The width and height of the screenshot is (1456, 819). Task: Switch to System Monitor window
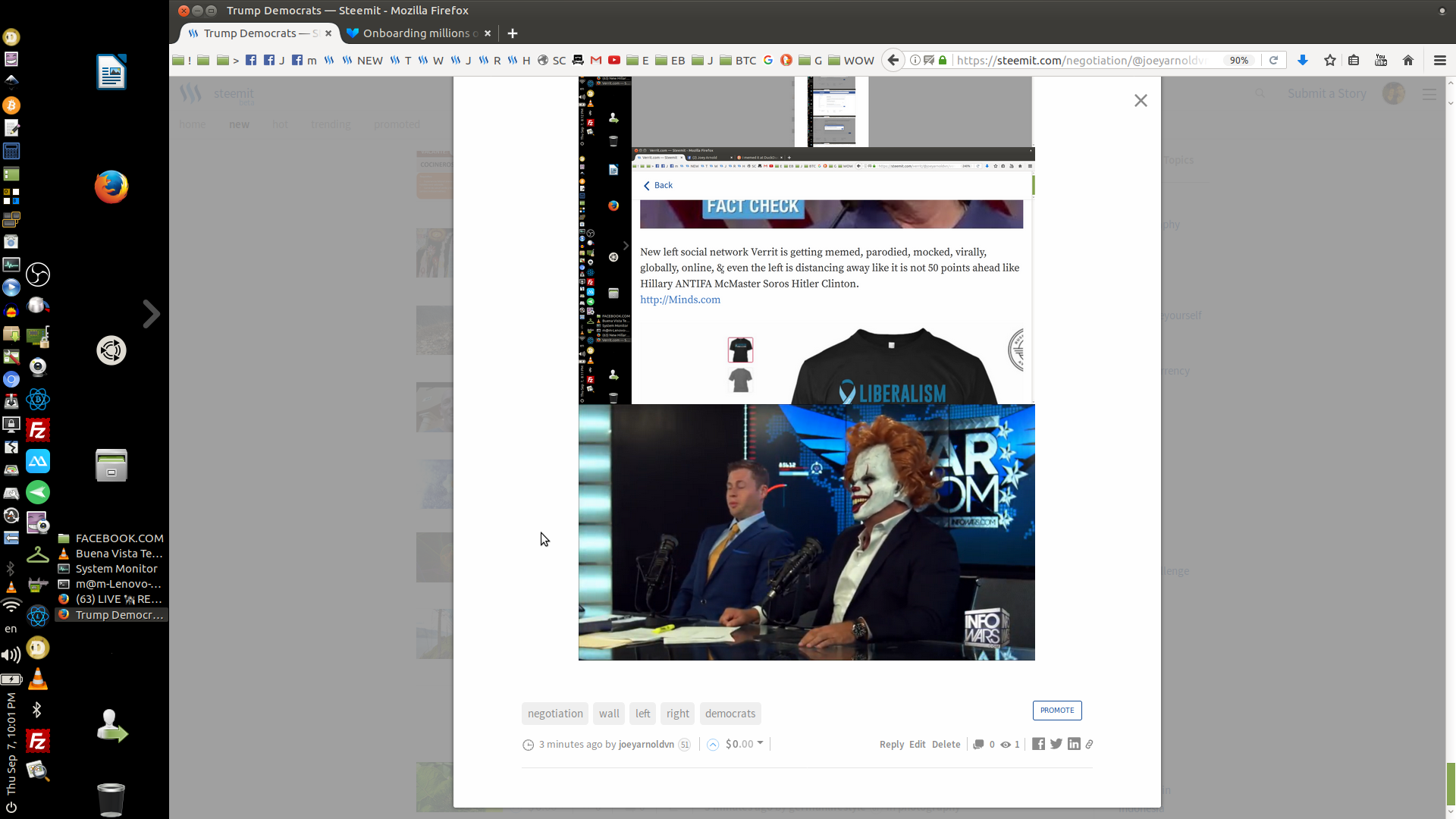pyautogui.click(x=111, y=569)
